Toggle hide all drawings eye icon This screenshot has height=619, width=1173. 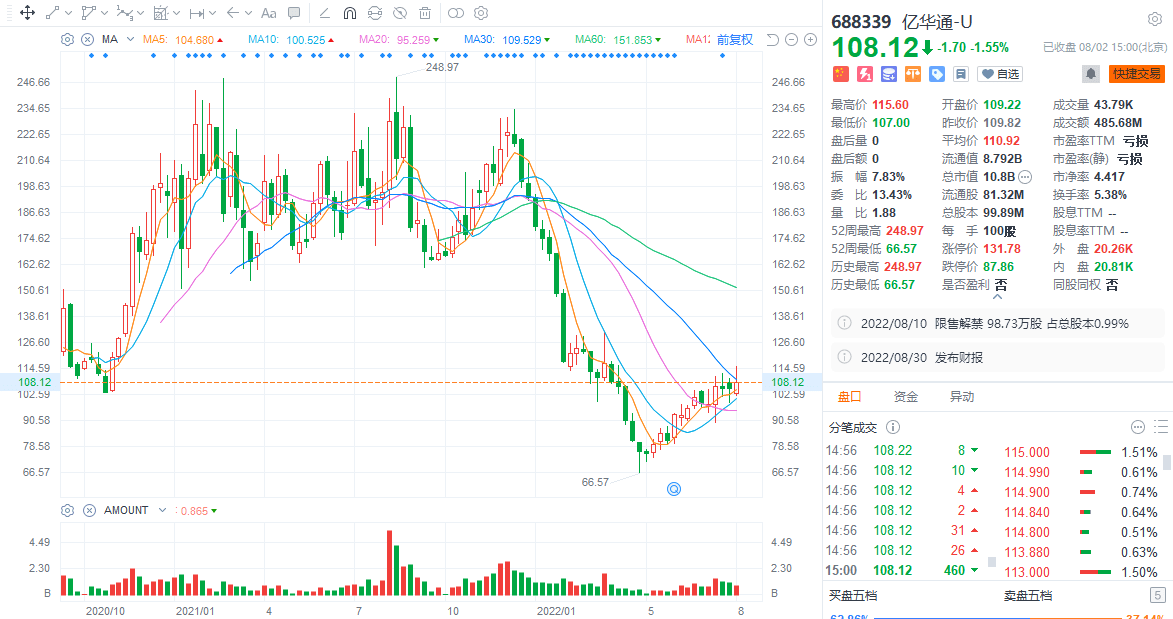[x=399, y=13]
